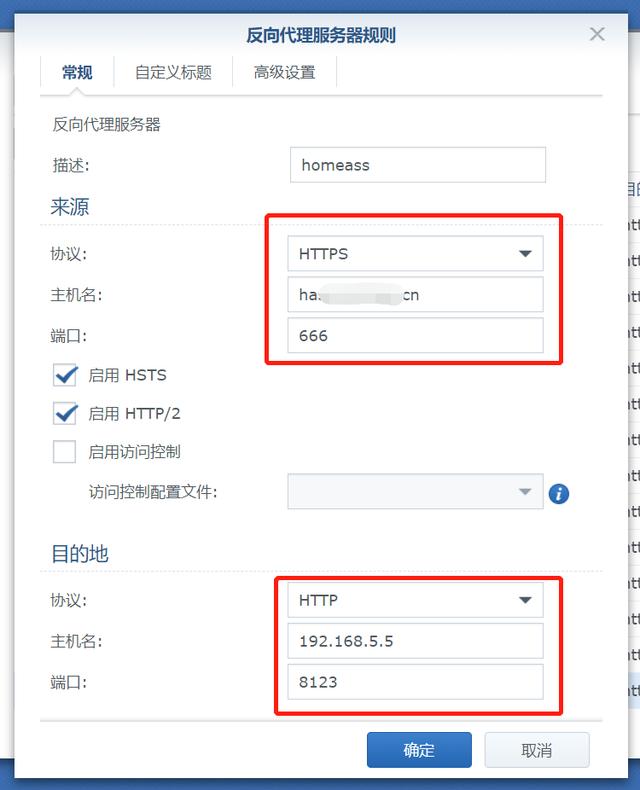The image size is (640, 790).
Task: Enable the 启用访问控制 checkbox
Action: click(x=65, y=452)
